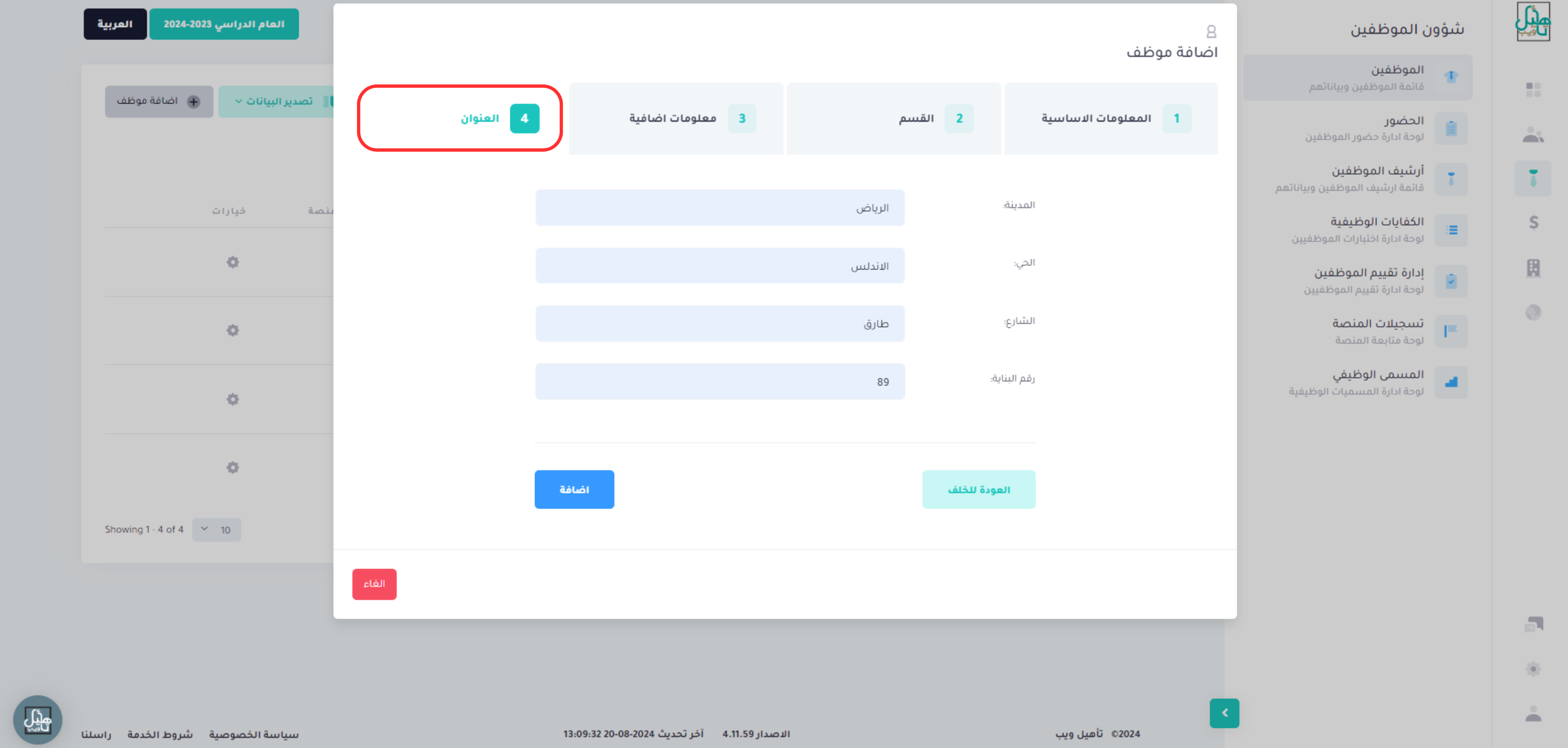This screenshot has height=748, width=1568.
Task: Click the user icon above the اضافة موظف title
Action: click(1211, 31)
